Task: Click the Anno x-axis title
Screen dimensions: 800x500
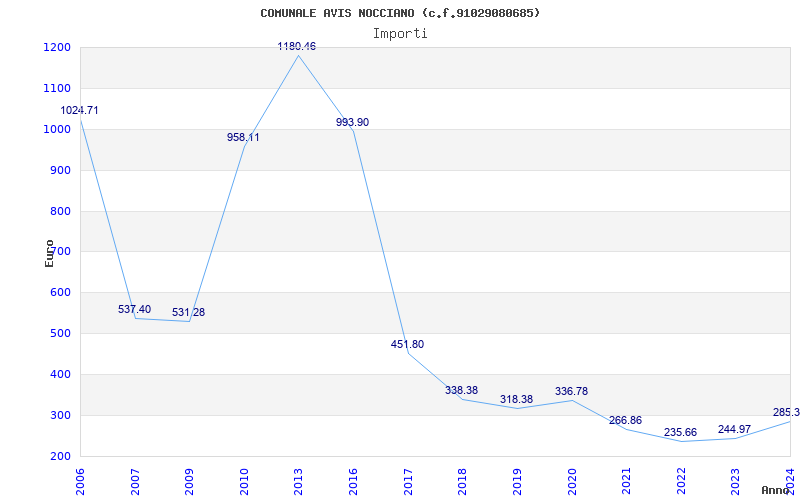Action: (776, 491)
